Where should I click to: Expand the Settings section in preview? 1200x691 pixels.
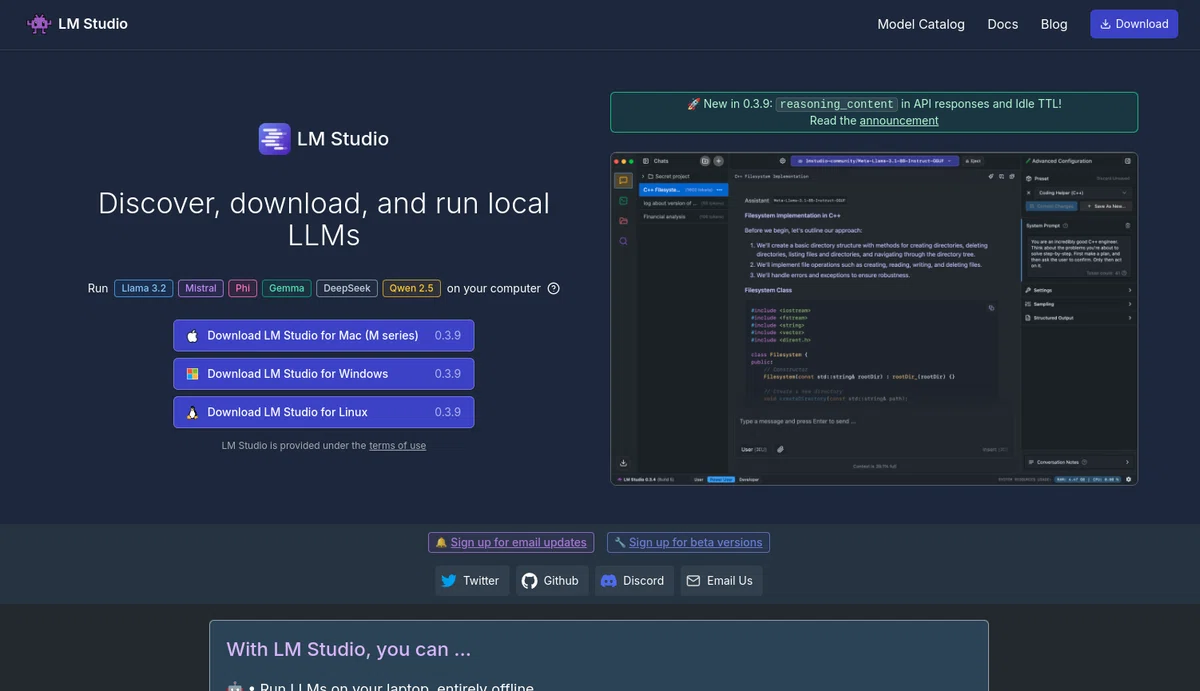click(1079, 290)
